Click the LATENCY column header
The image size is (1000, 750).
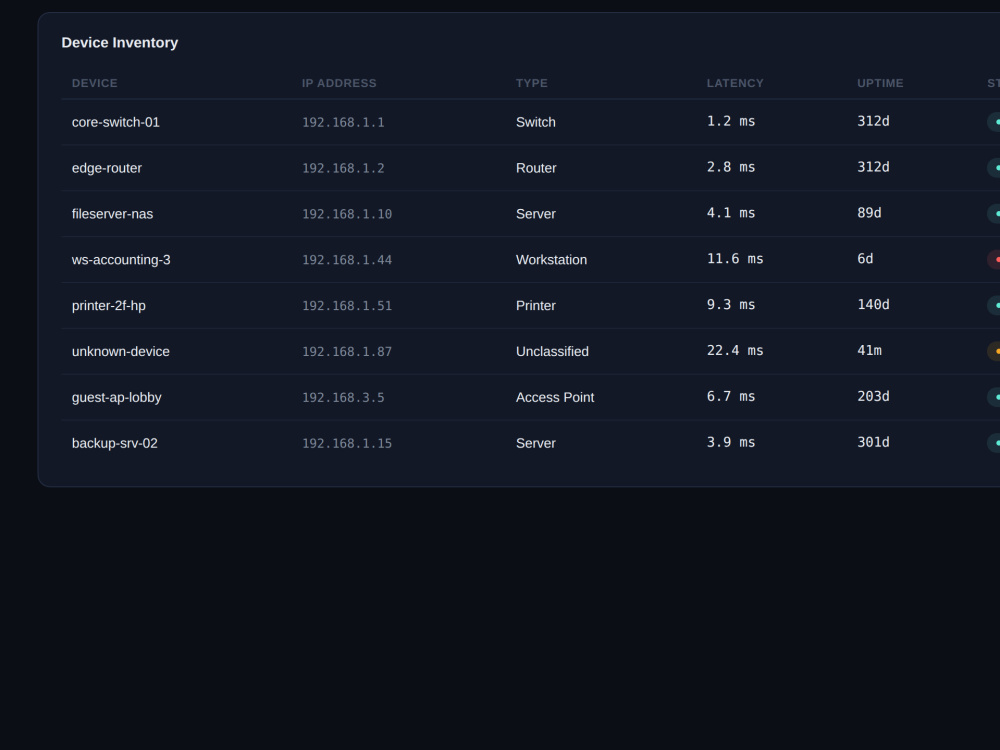(735, 83)
